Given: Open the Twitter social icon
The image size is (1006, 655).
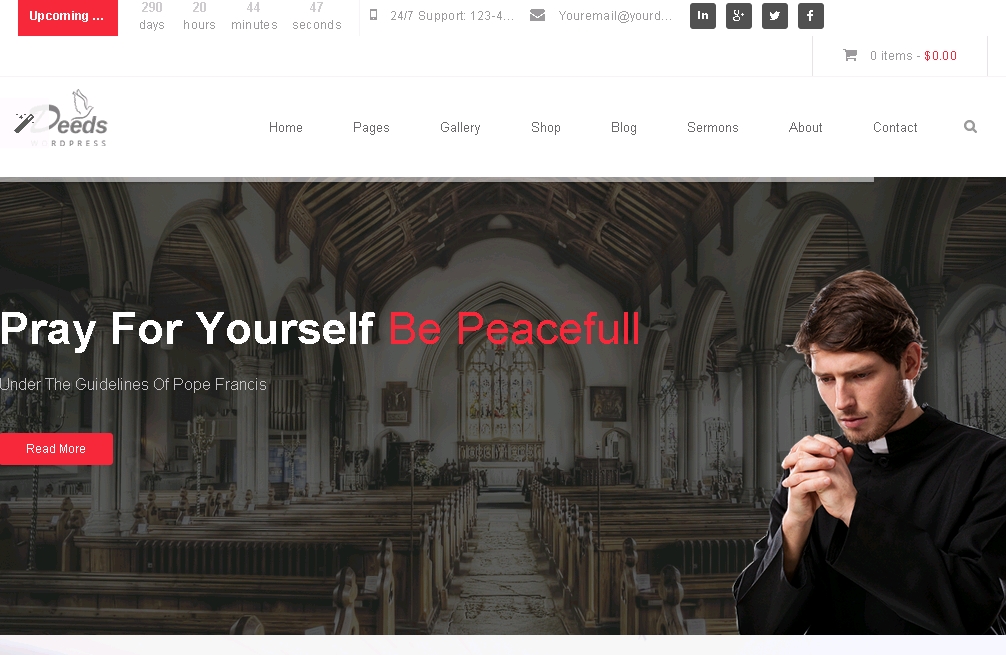Looking at the screenshot, I should click(x=774, y=16).
